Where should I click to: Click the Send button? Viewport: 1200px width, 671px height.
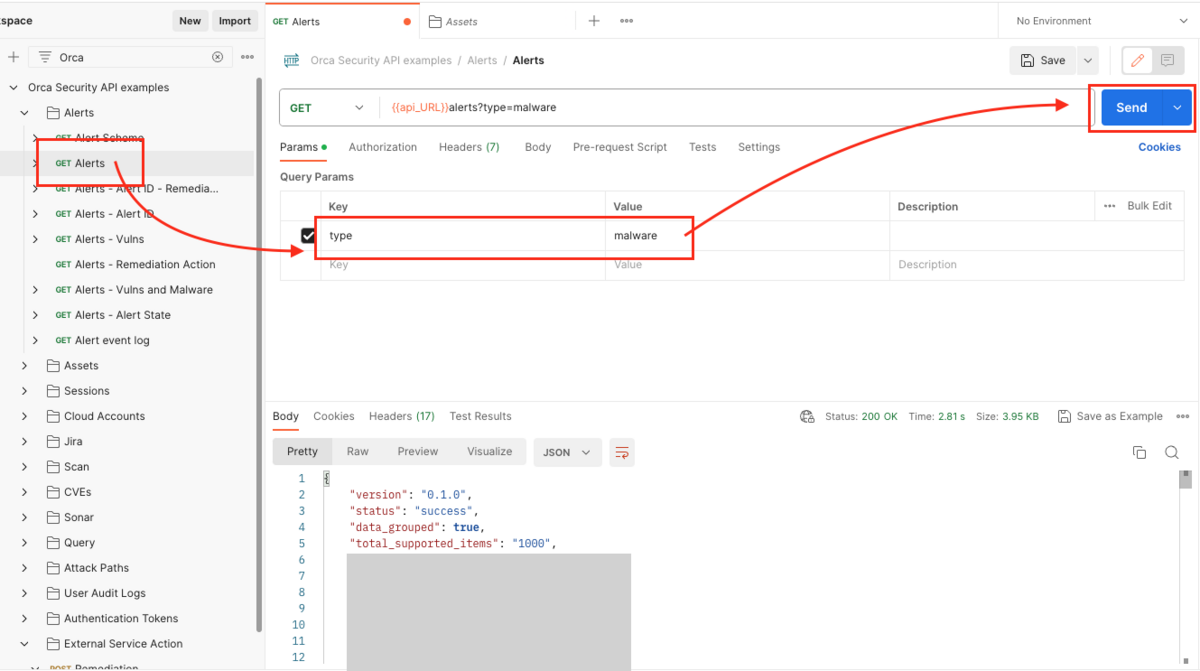[x=1132, y=108]
